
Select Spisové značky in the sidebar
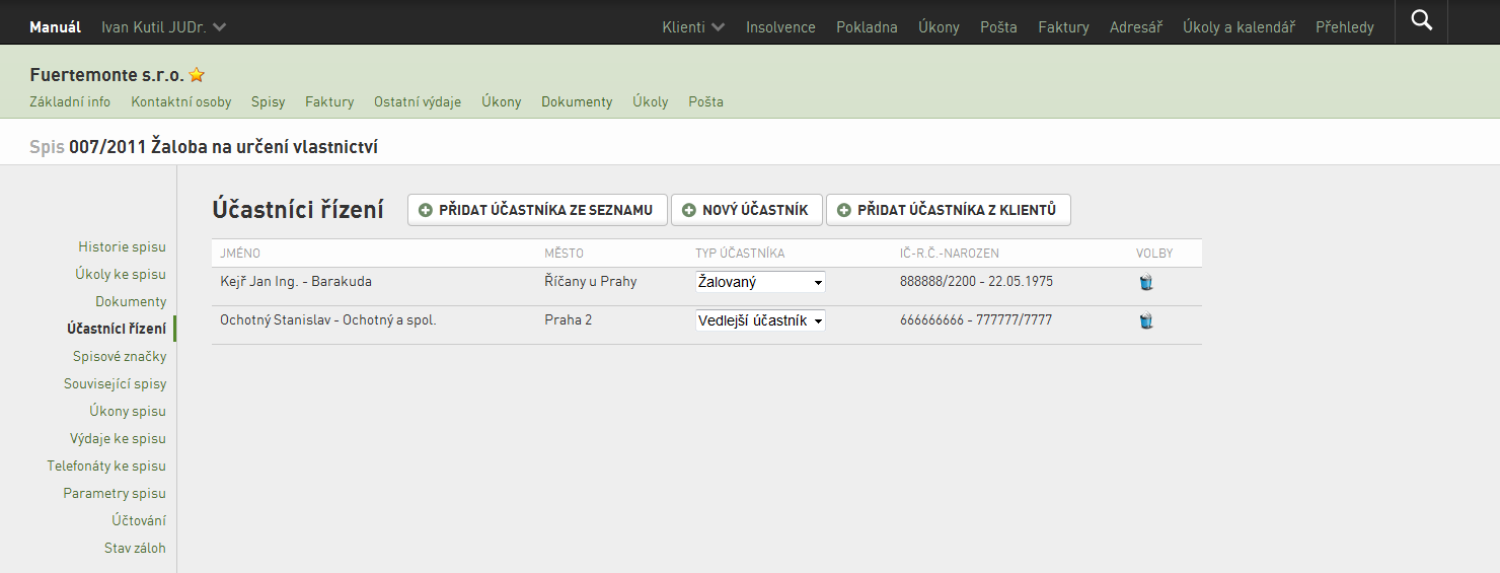point(119,356)
